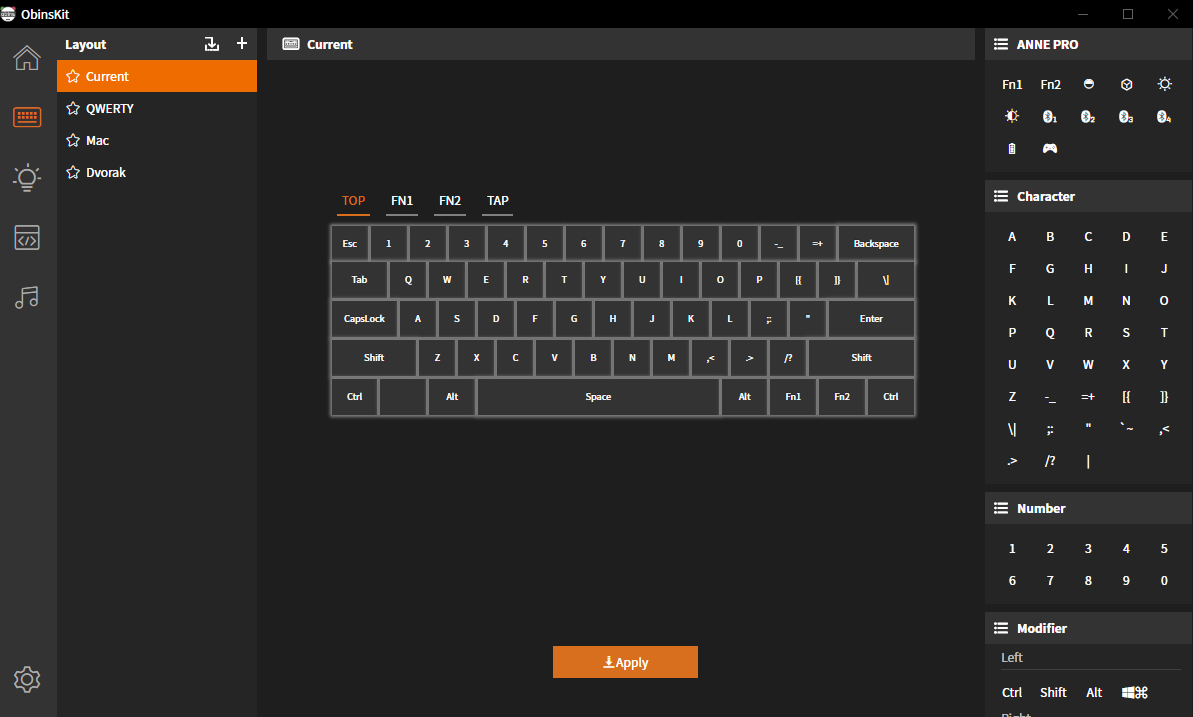
Task: Select the Bluetooth 1 icon
Action: click(x=1050, y=116)
